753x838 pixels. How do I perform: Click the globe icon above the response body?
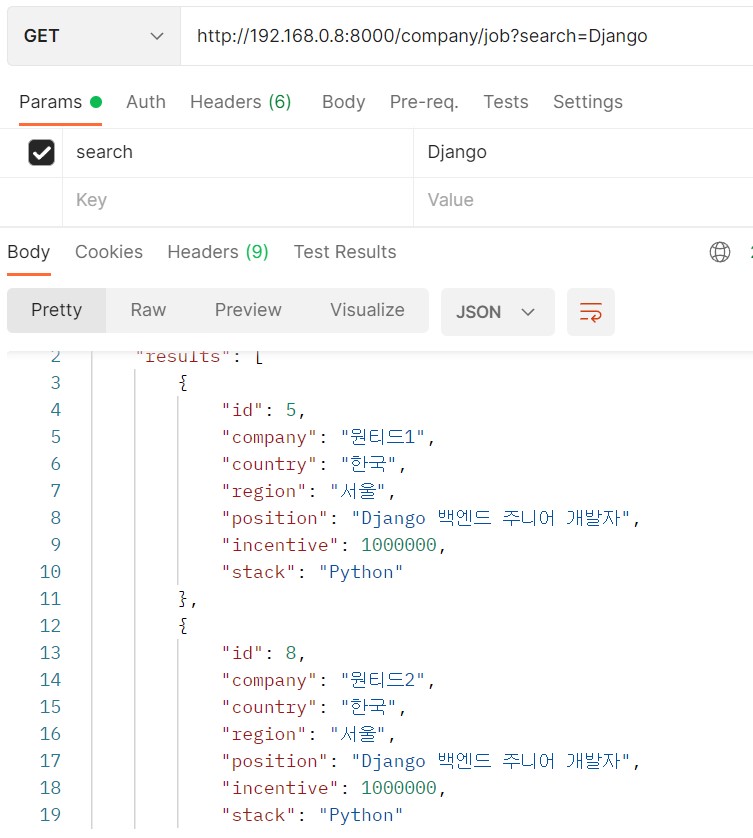pos(720,251)
